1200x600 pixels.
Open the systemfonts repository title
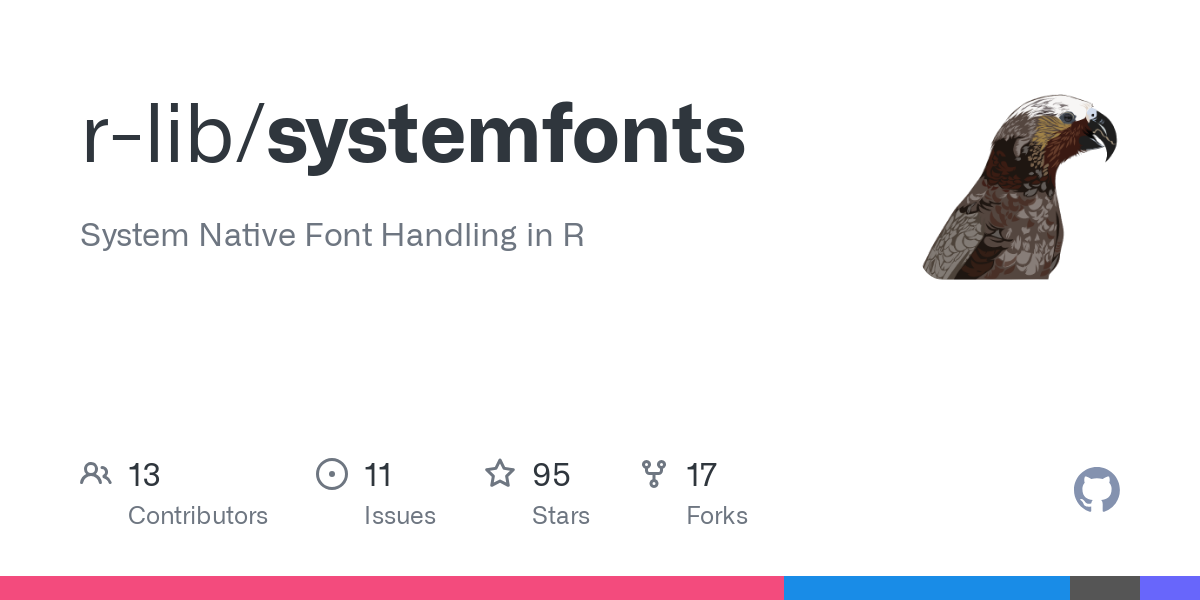click(x=505, y=133)
